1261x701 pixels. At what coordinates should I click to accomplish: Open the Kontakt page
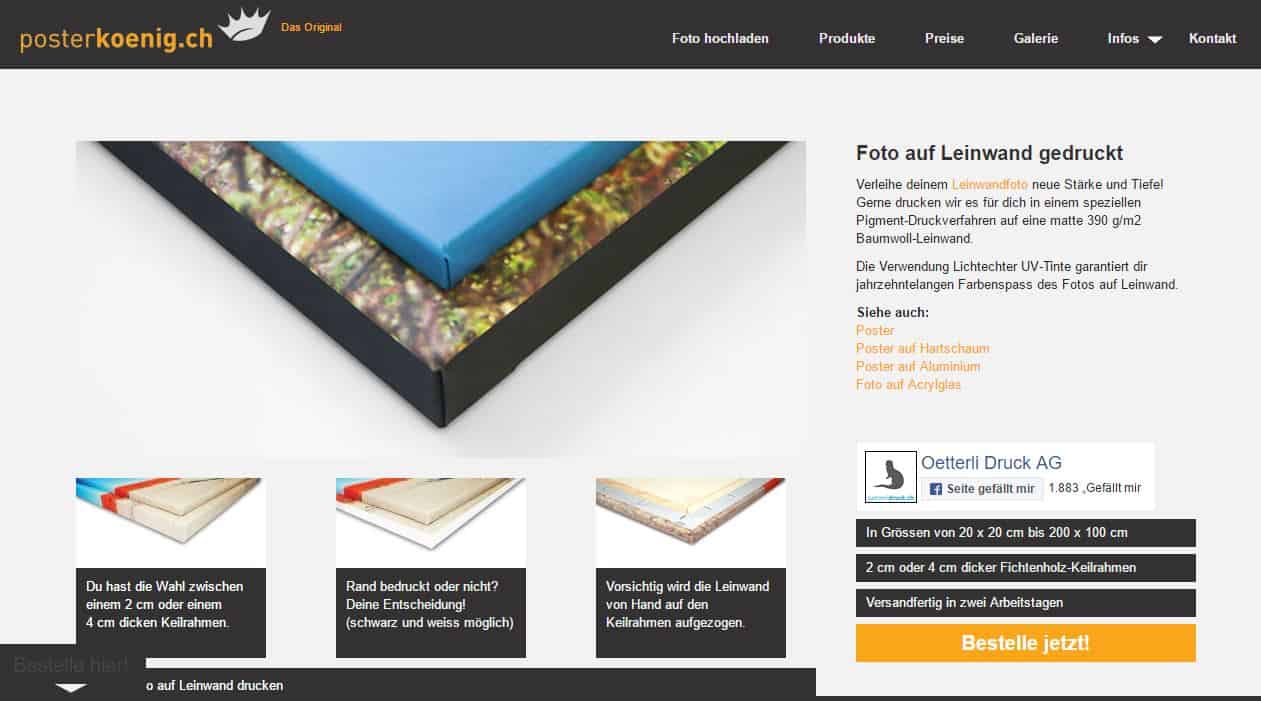(1212, 38)
